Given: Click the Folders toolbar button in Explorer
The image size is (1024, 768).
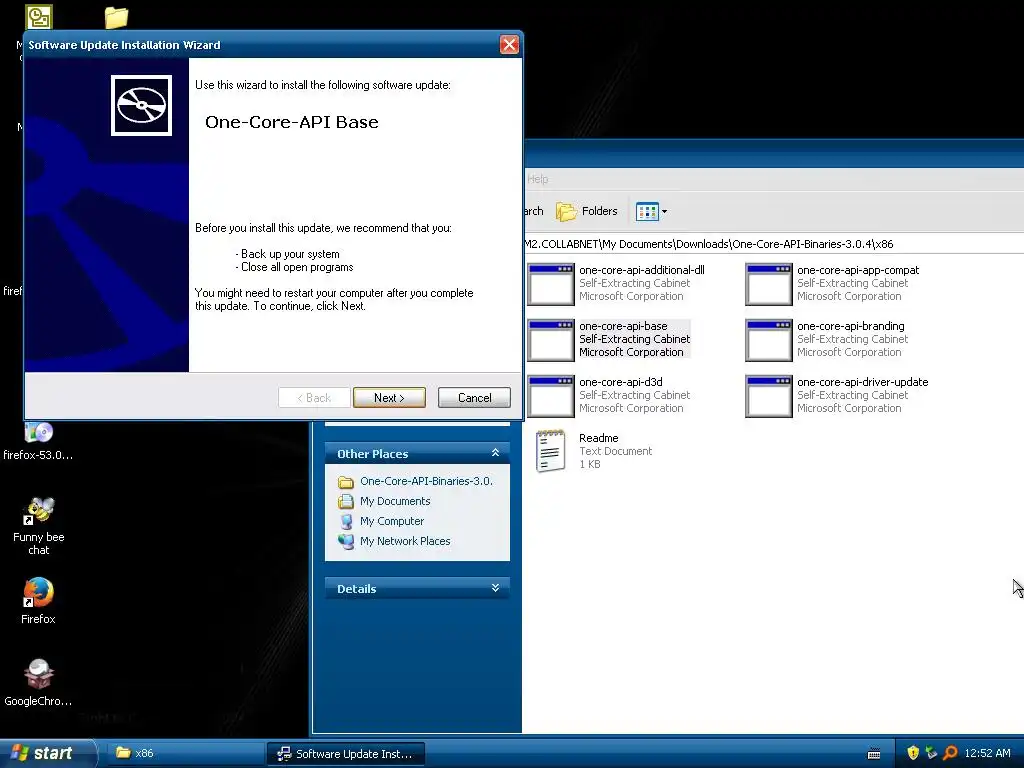Looking at the screenshot, I should click(x=586, y=211).
